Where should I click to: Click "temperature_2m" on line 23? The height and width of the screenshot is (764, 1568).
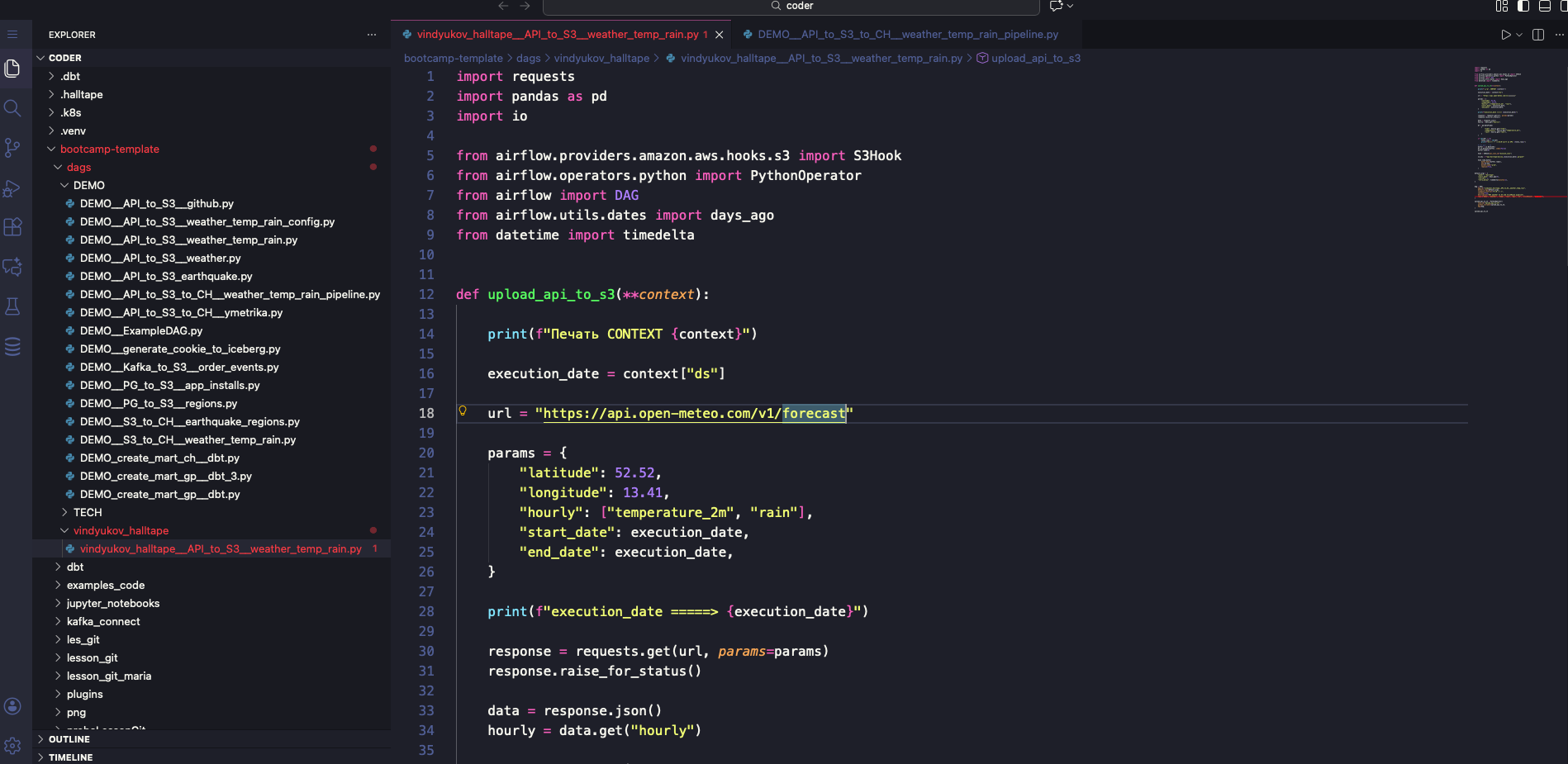(671, 512)
